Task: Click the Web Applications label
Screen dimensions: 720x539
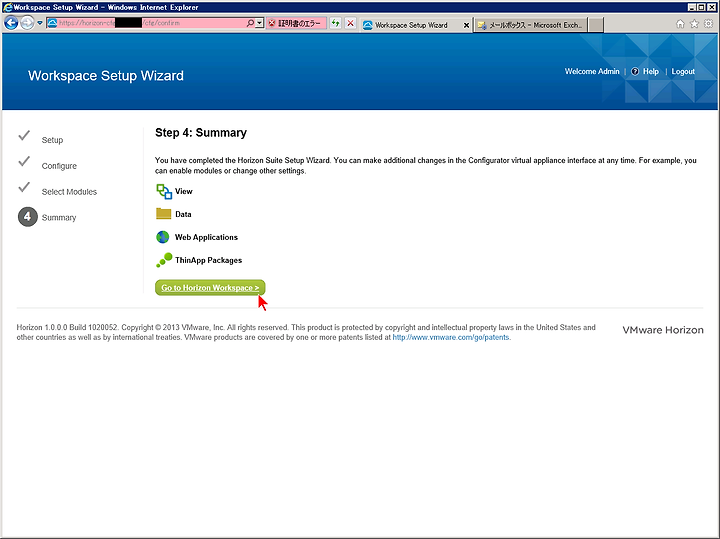Action: tap(206, 237)
